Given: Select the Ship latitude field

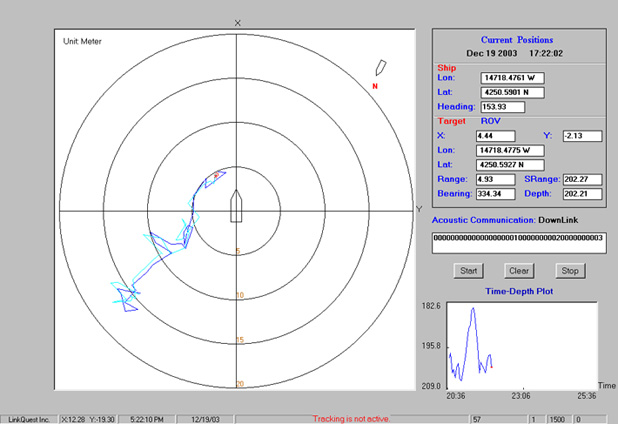Looking at the screenshot, I should tap(512, 92).
